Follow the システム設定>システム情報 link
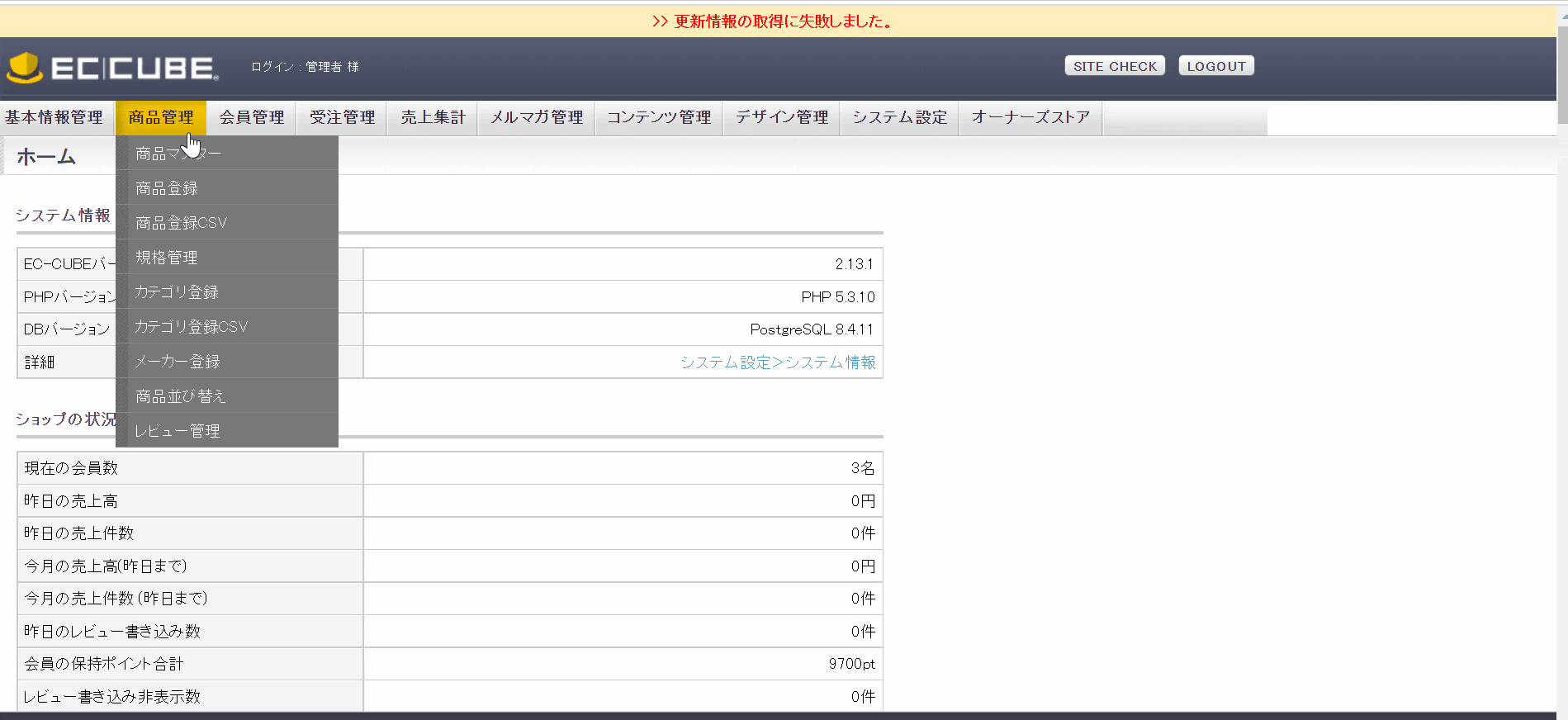The image size is (1568, 720). point(777,362)
